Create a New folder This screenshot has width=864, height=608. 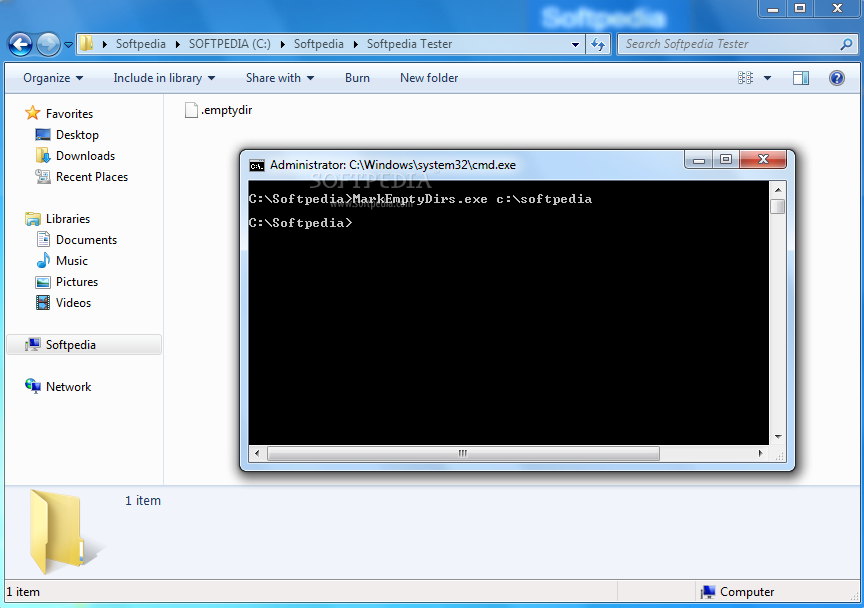pos(429,78)
